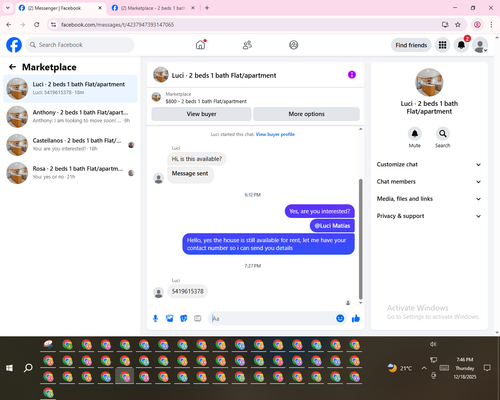Open the notifications bell with red badge
Image resolution: width=500 pixels, height=400 pixels.
461,45
